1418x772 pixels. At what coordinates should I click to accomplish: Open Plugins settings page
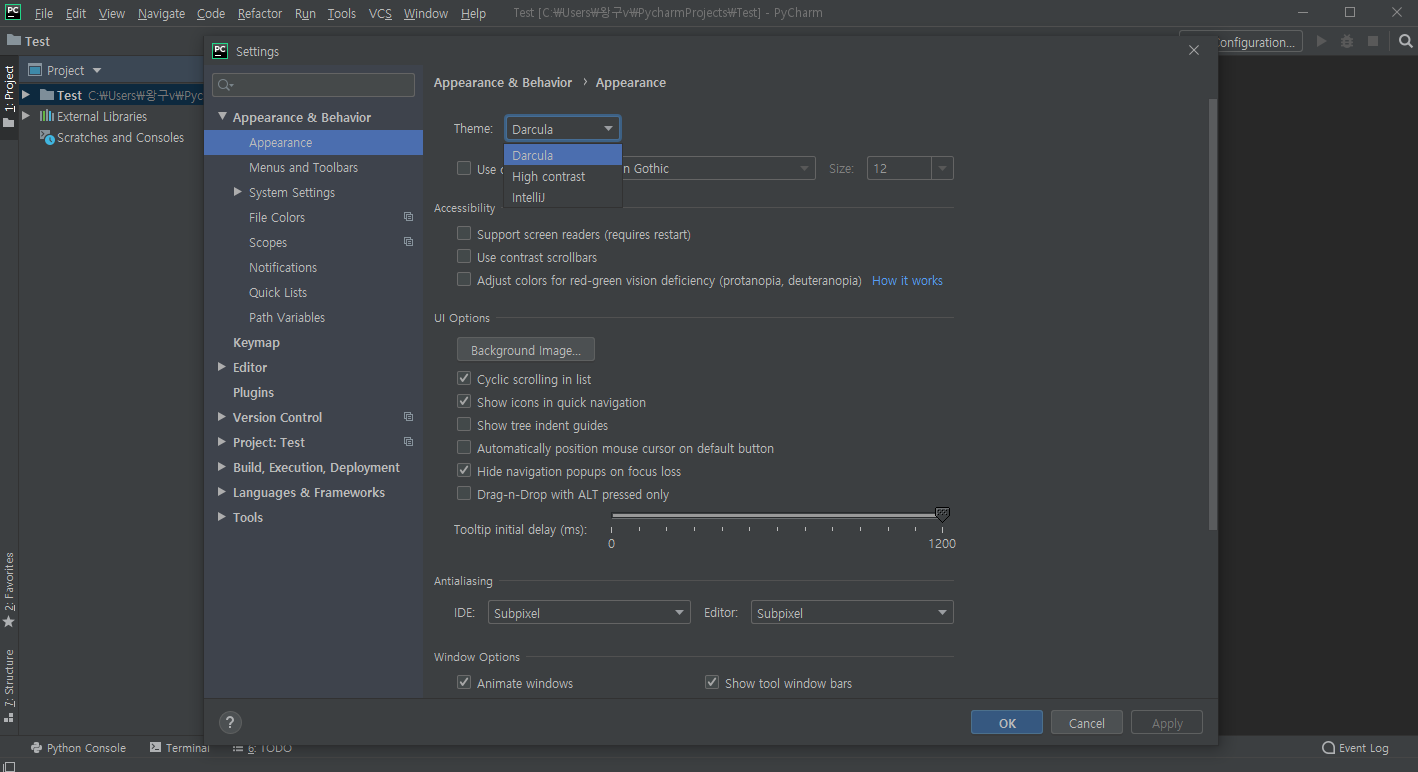[253, 392]
